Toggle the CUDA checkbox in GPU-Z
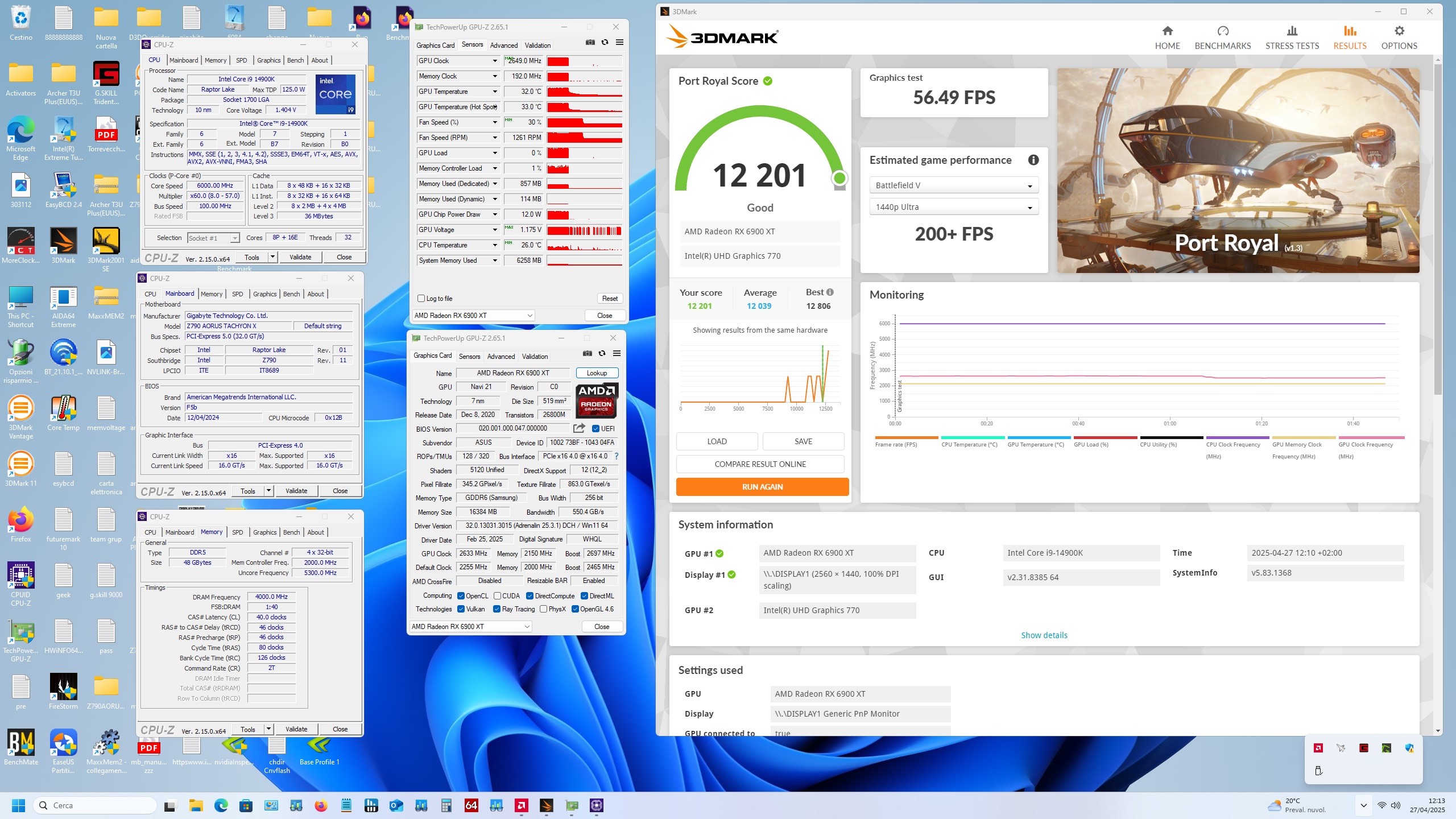Image resolution: width=1456 pixels, height=819 pixels. [497, 596]
